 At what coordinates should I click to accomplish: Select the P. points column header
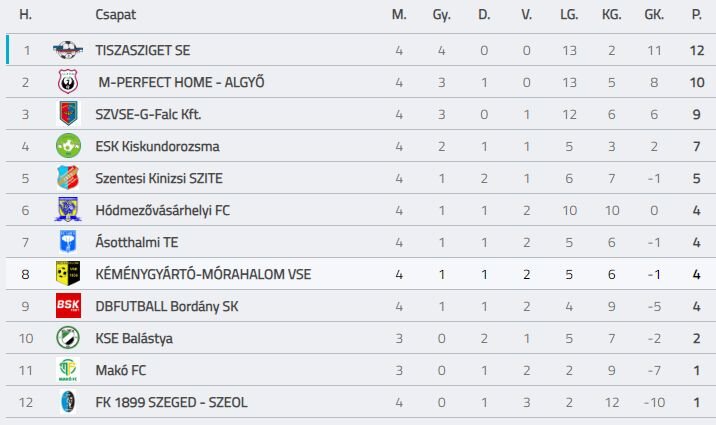point(696,15)
